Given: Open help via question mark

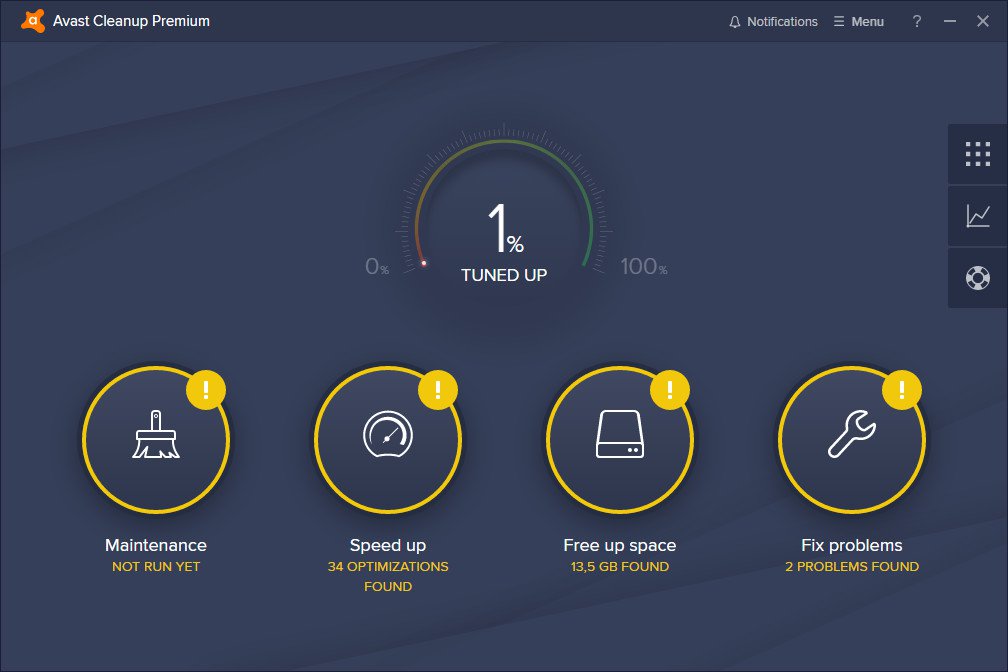Looking at the screenshot, I should coord(917,21).
